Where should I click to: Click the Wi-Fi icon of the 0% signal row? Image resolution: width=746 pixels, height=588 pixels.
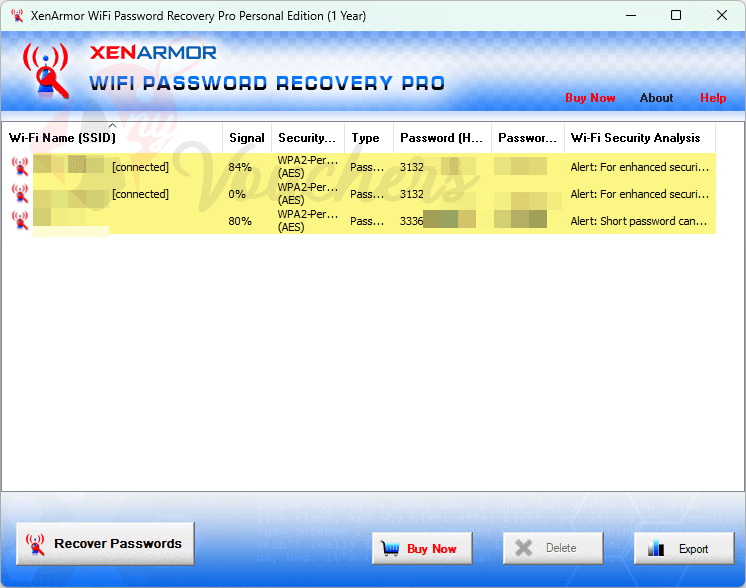(x=20, y=194)
